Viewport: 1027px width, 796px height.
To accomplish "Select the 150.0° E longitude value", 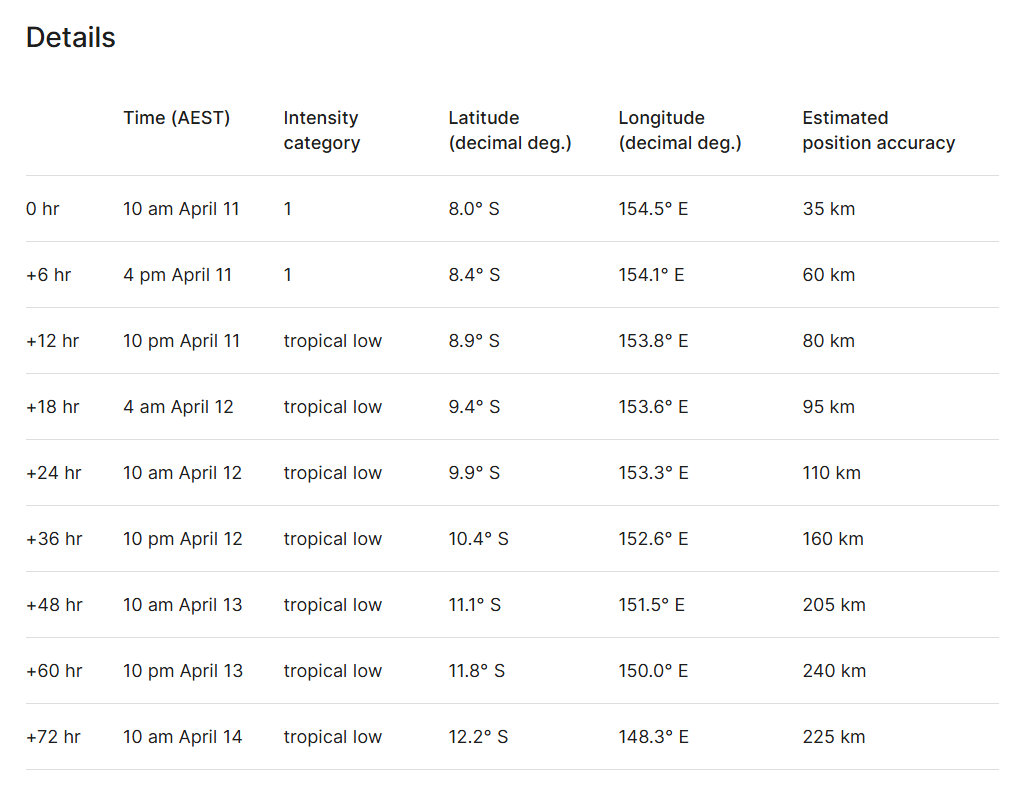I will point(653,671).
